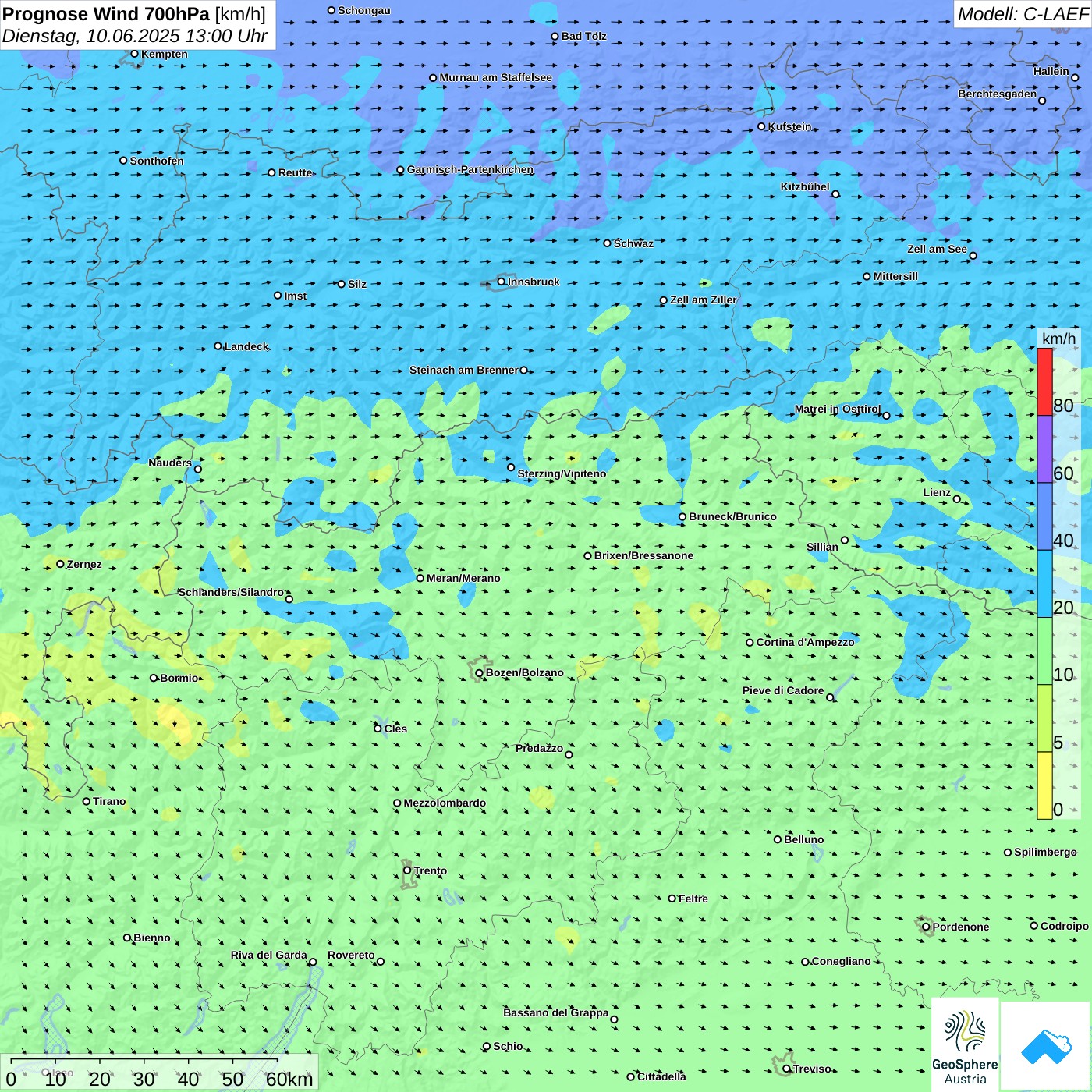Screen dimensions: 1092x1092
Task: Click the Murnau am Staffelsee label
Action: tap(496, 77)
